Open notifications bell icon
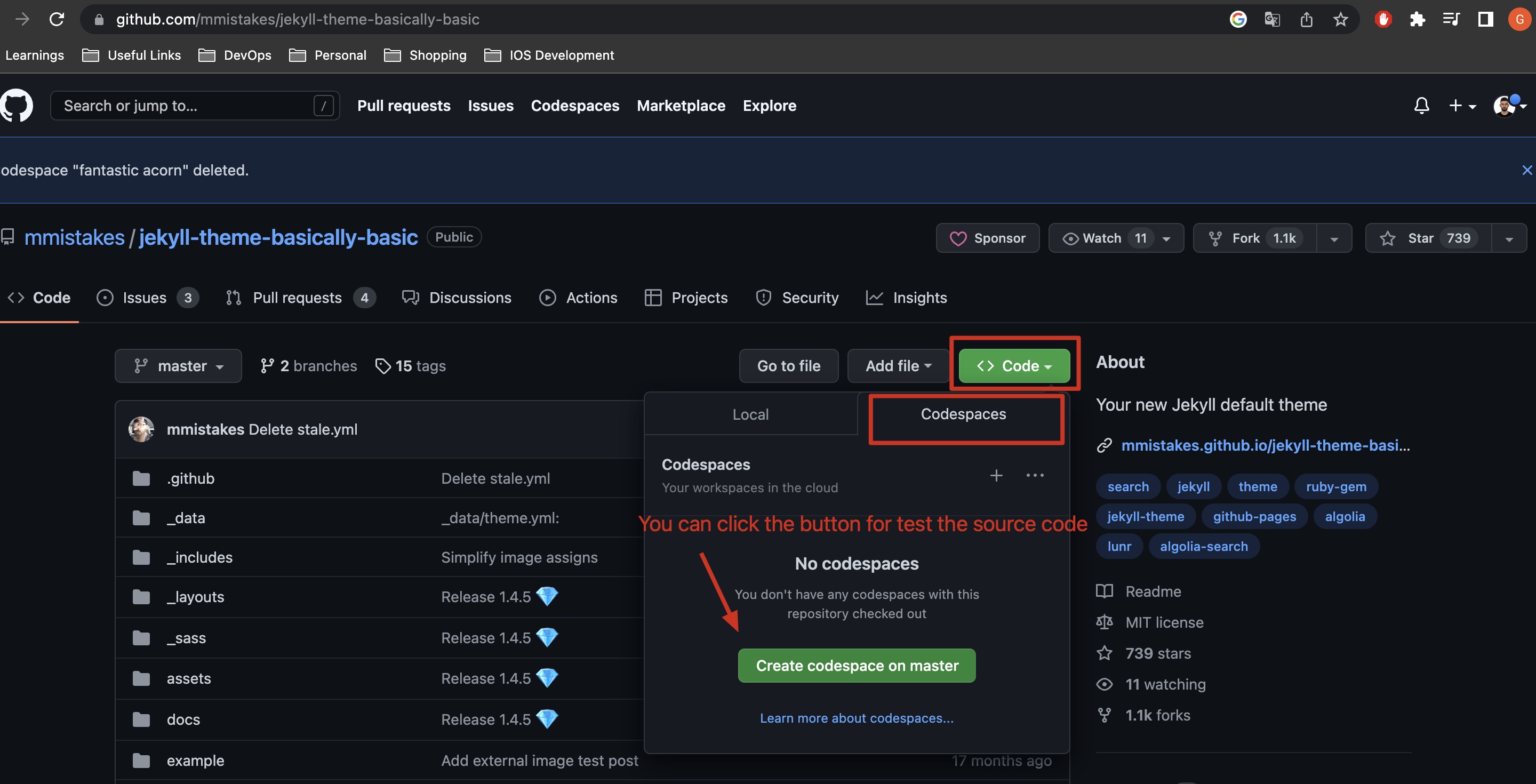This screenshot has height=784, width=1536. (x=1421, y=106)
